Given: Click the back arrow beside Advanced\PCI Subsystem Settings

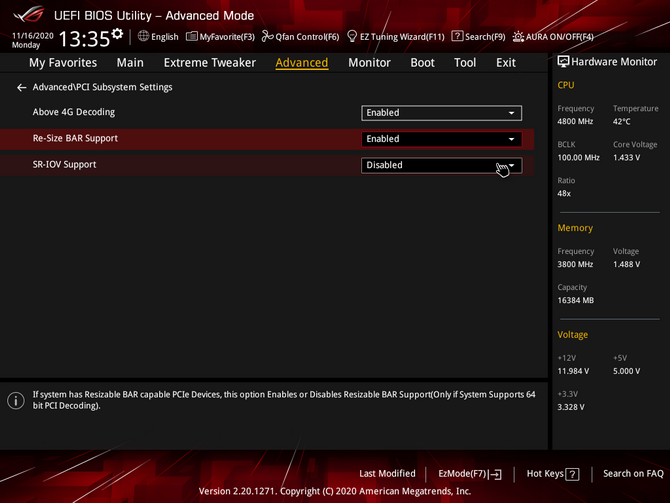Looking at the screenshot, I should (21, 88).
